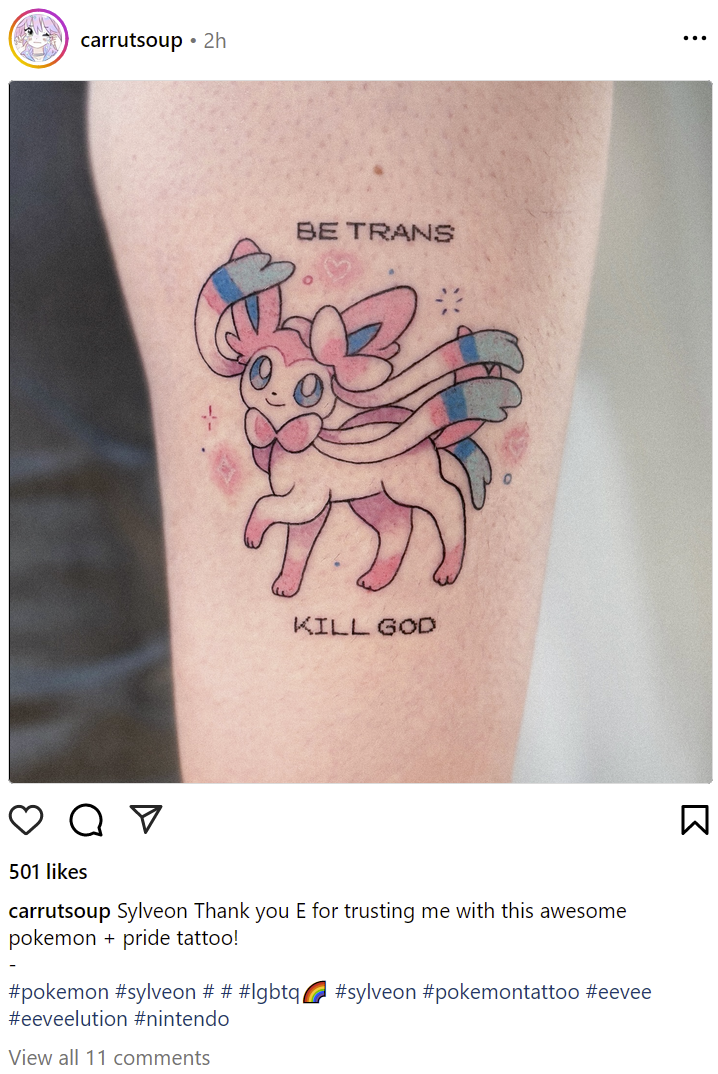Click carrutsoup username in the caption

coord(60,911)
